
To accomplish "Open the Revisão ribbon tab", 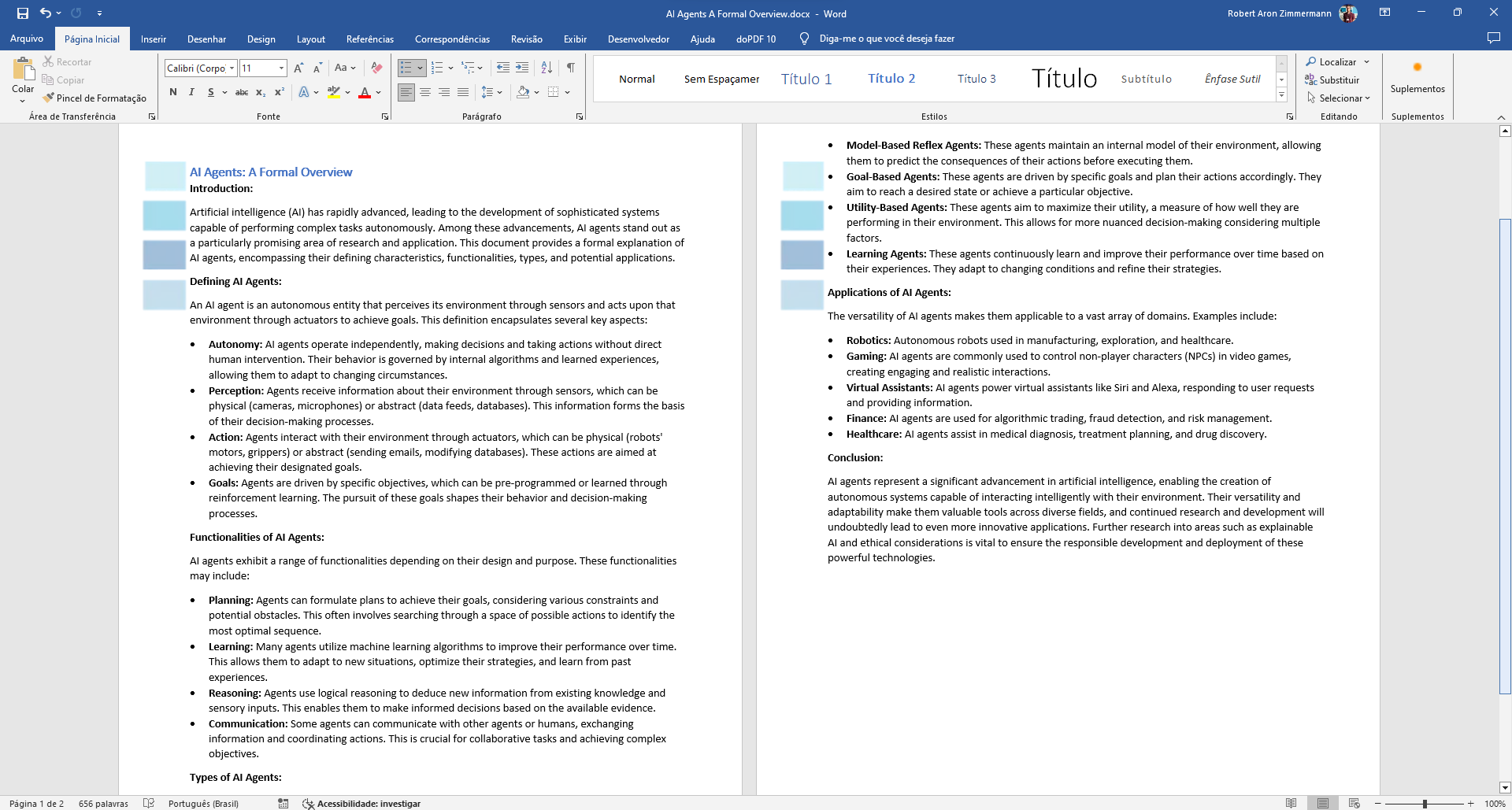I will click(x=526, y=39).
